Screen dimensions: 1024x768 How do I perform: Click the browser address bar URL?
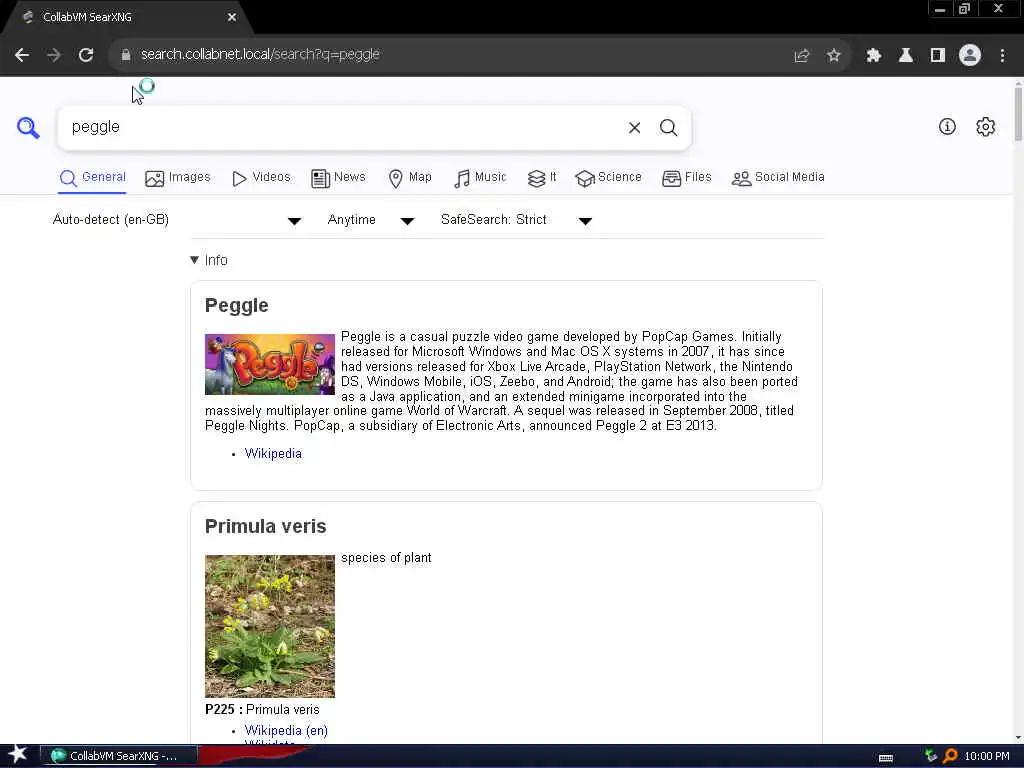[x=260, y=55]
